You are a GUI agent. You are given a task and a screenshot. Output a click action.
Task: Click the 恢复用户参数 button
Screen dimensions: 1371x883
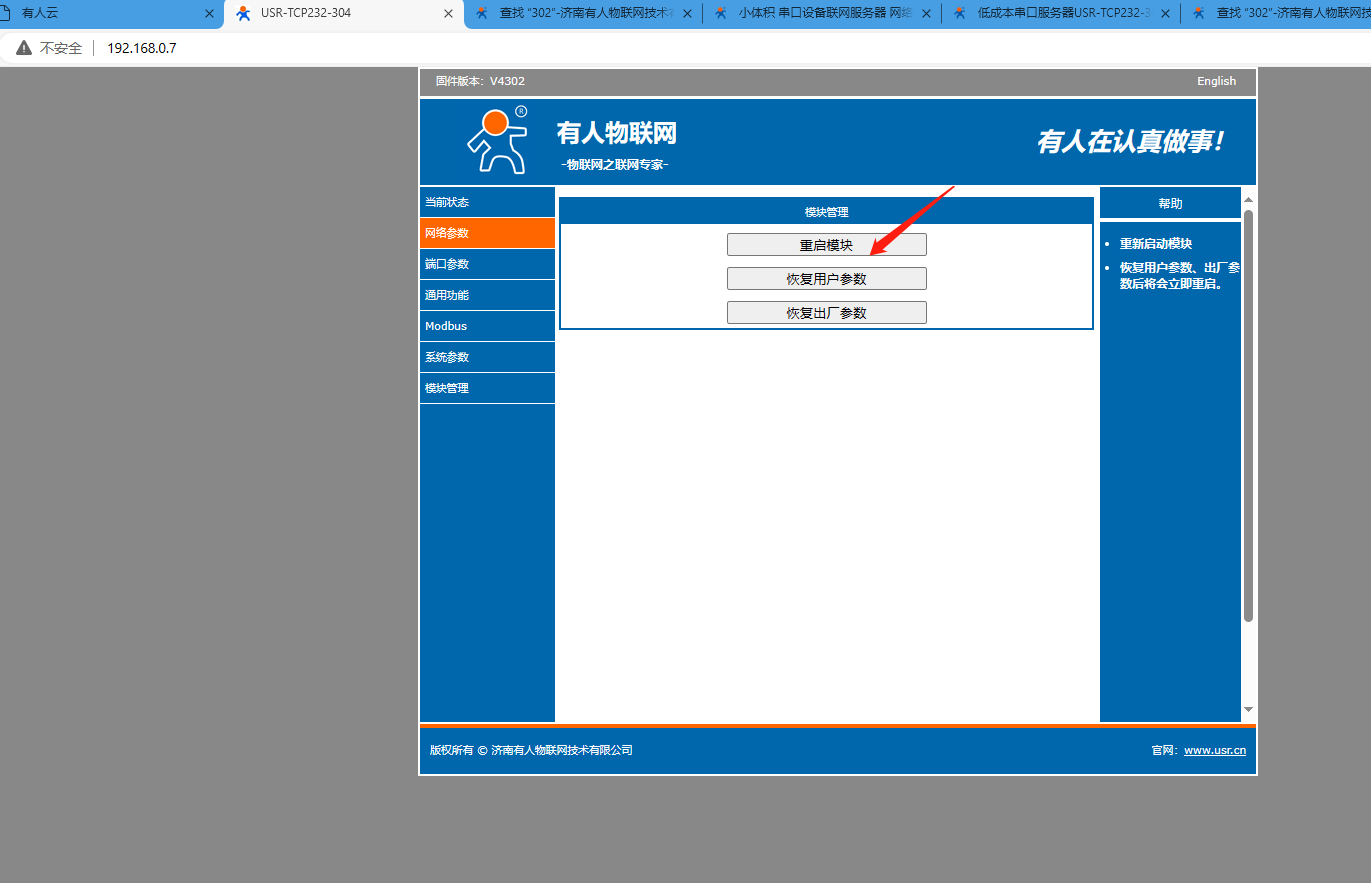[827, 279]
